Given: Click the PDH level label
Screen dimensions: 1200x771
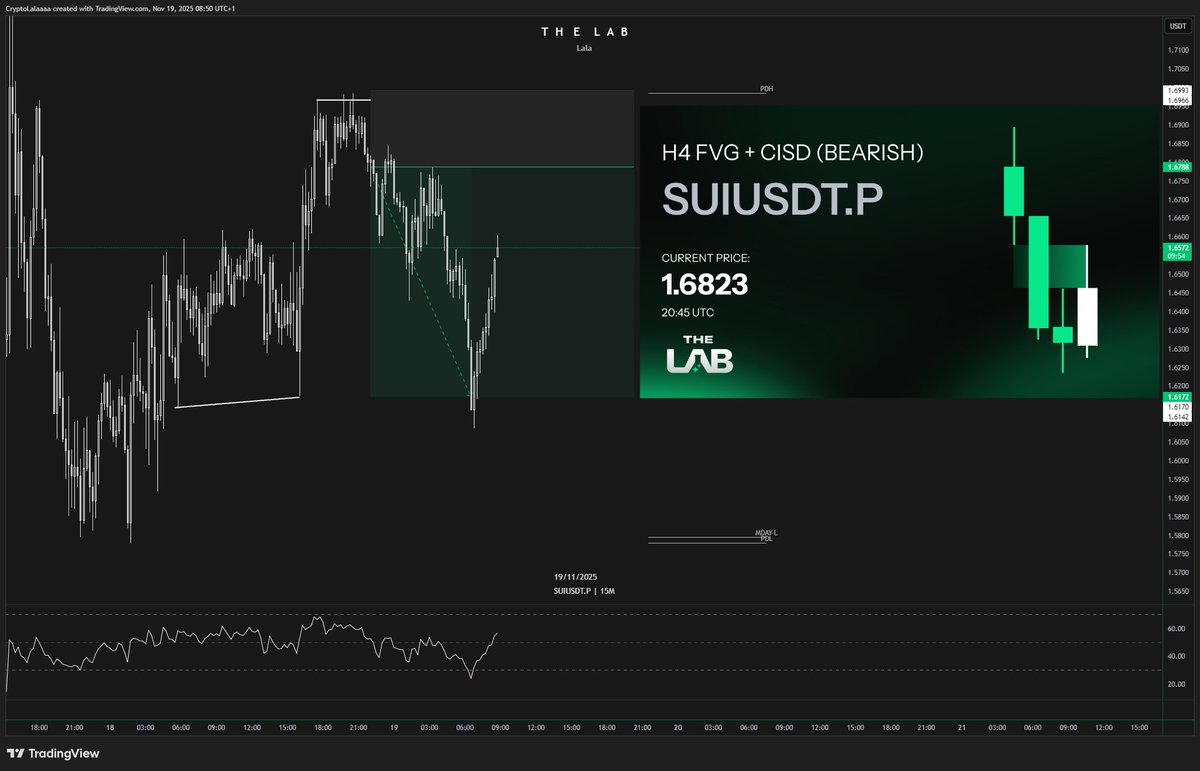Looking at the screenshot, I should coord(766,89).
